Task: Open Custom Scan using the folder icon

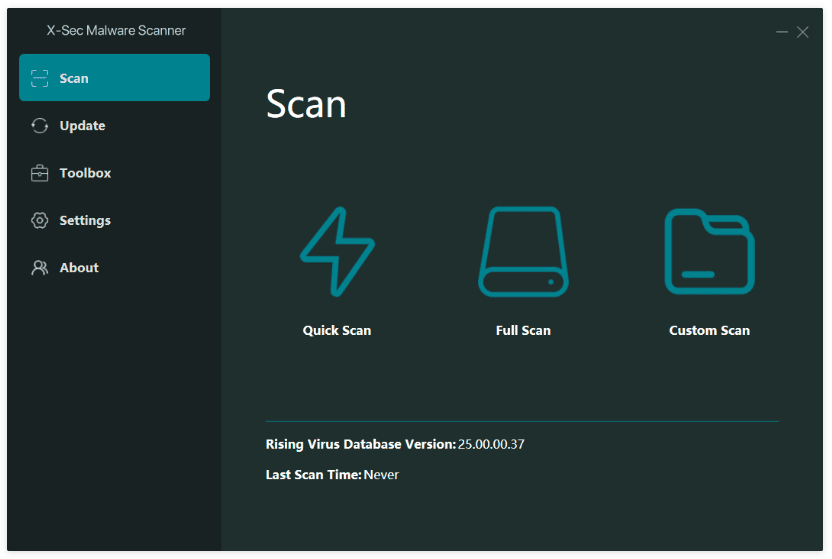Action: click(x=709, y=251)
